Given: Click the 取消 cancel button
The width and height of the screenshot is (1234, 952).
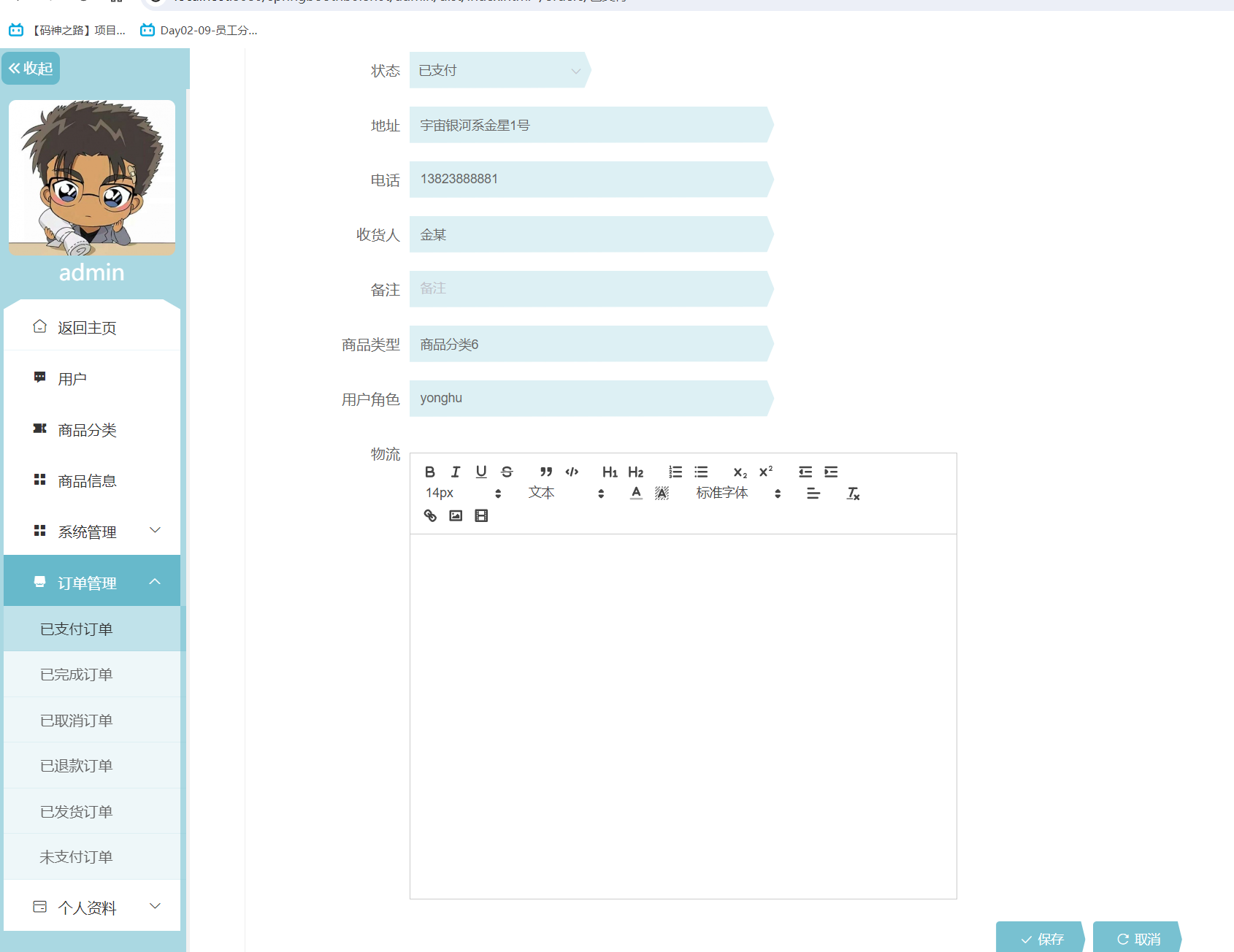Looking at the screenshot, I should [x=1138, y=937].
